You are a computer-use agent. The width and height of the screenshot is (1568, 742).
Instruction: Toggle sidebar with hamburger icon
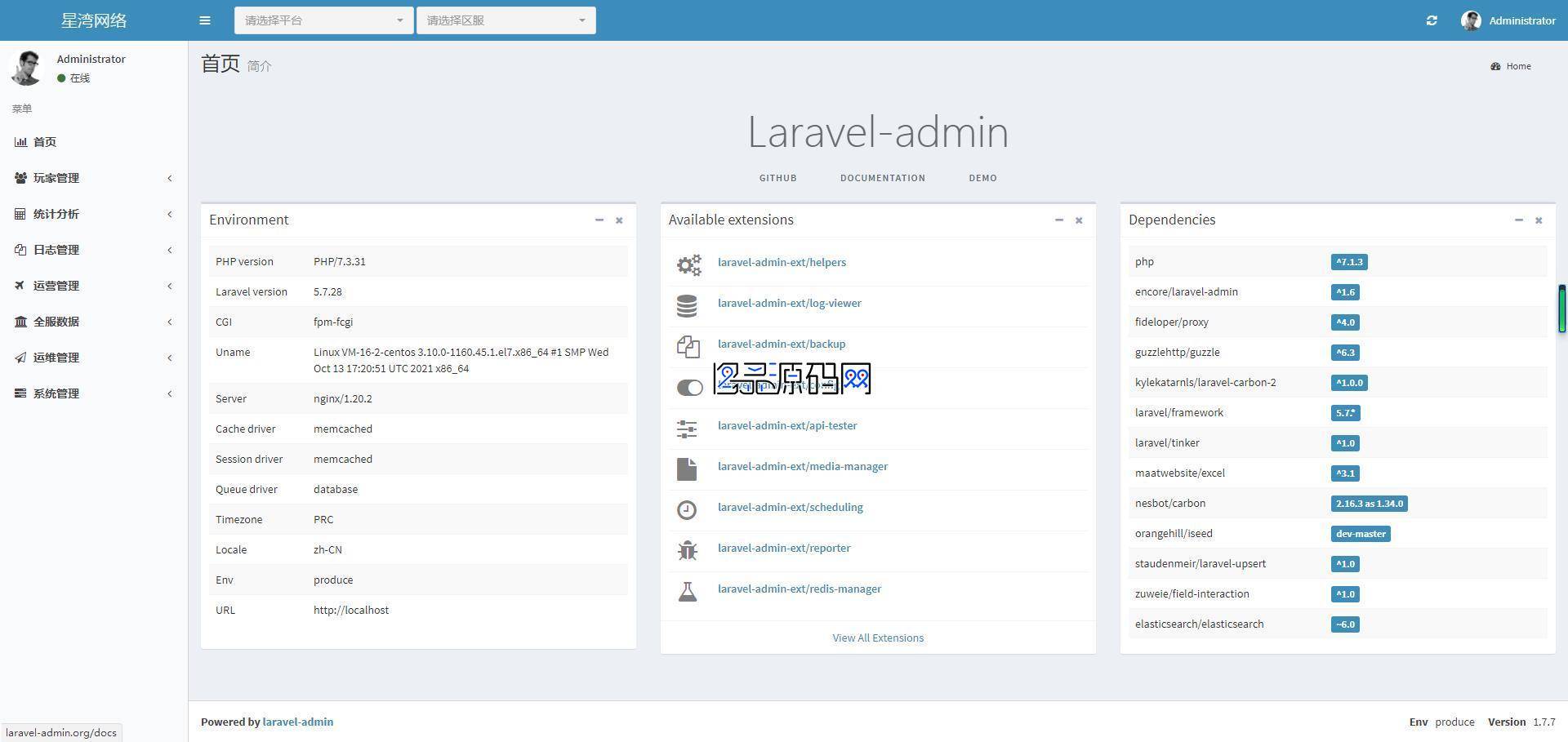(x=205, y=20)
